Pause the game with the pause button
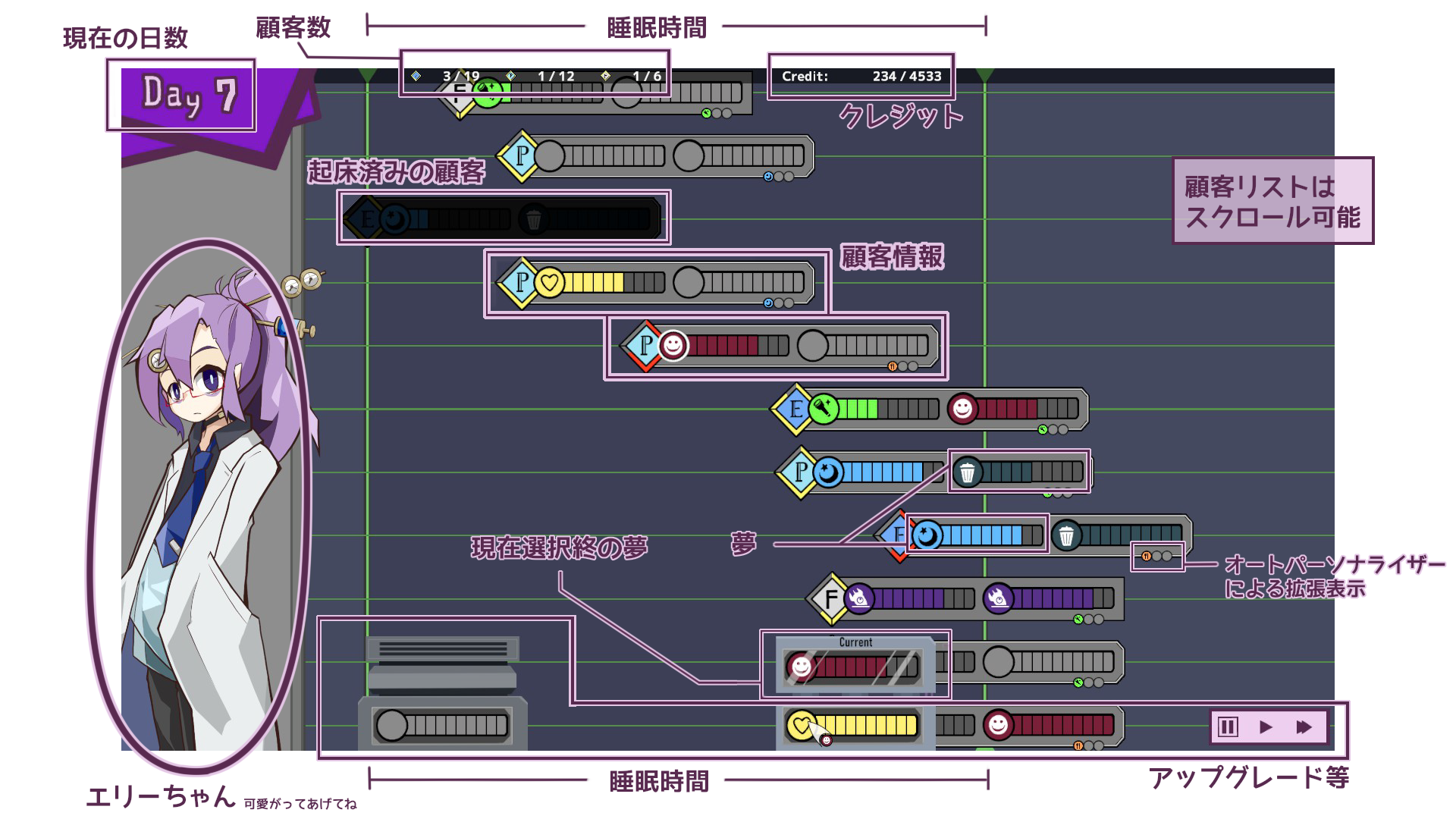The image size is (1456, 819). (1228, 727)
